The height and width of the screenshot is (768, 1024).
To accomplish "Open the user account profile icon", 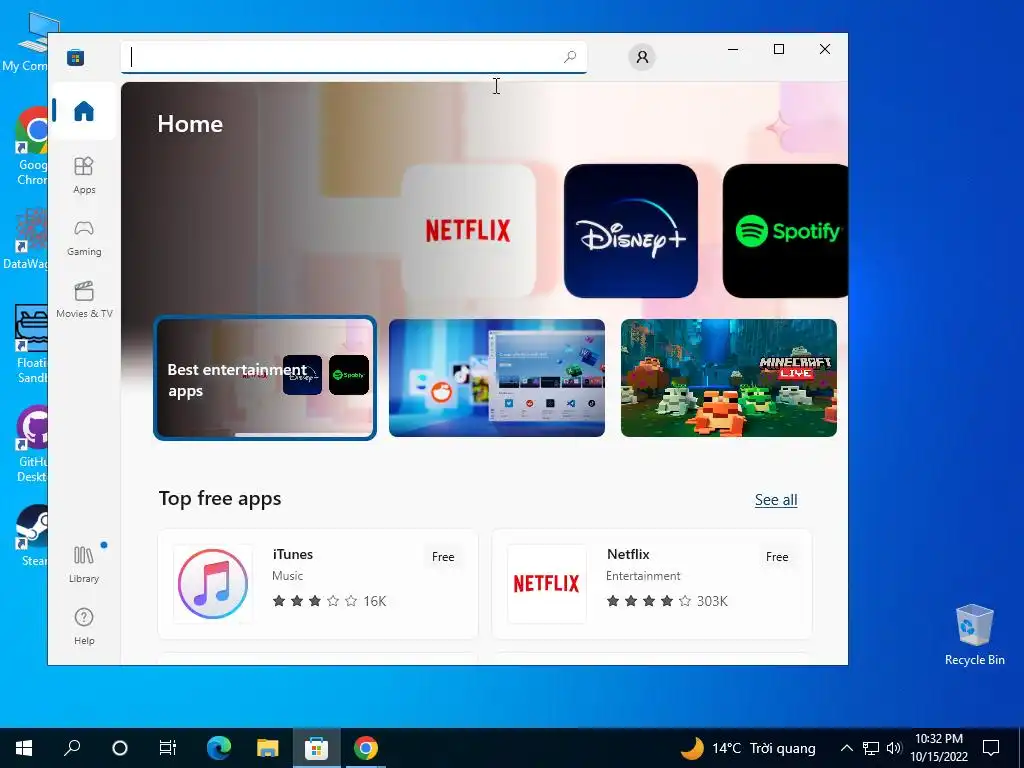I will pyautogui.click(x=642, y=57).
